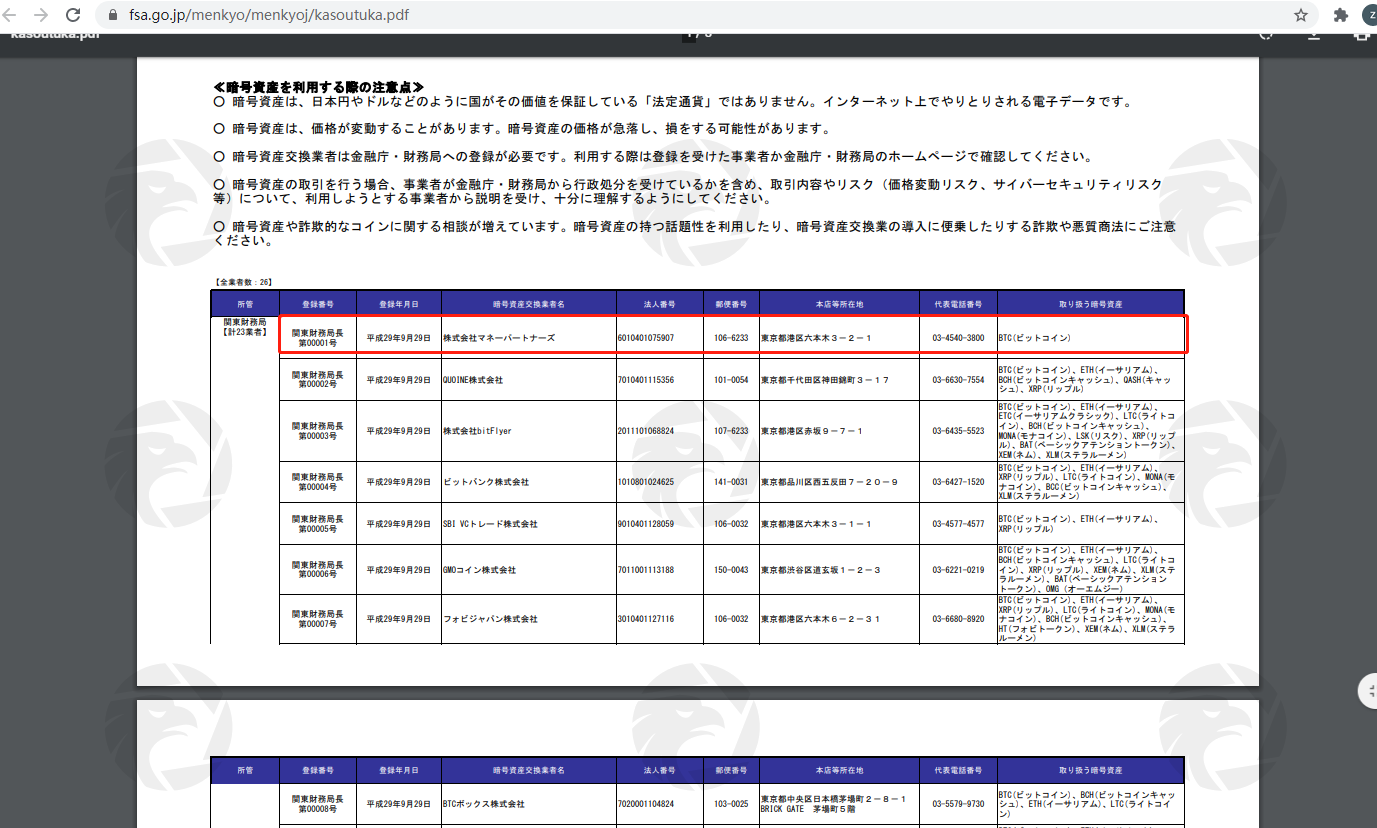Select company name BTCボックス株式会社

[483, 804]
